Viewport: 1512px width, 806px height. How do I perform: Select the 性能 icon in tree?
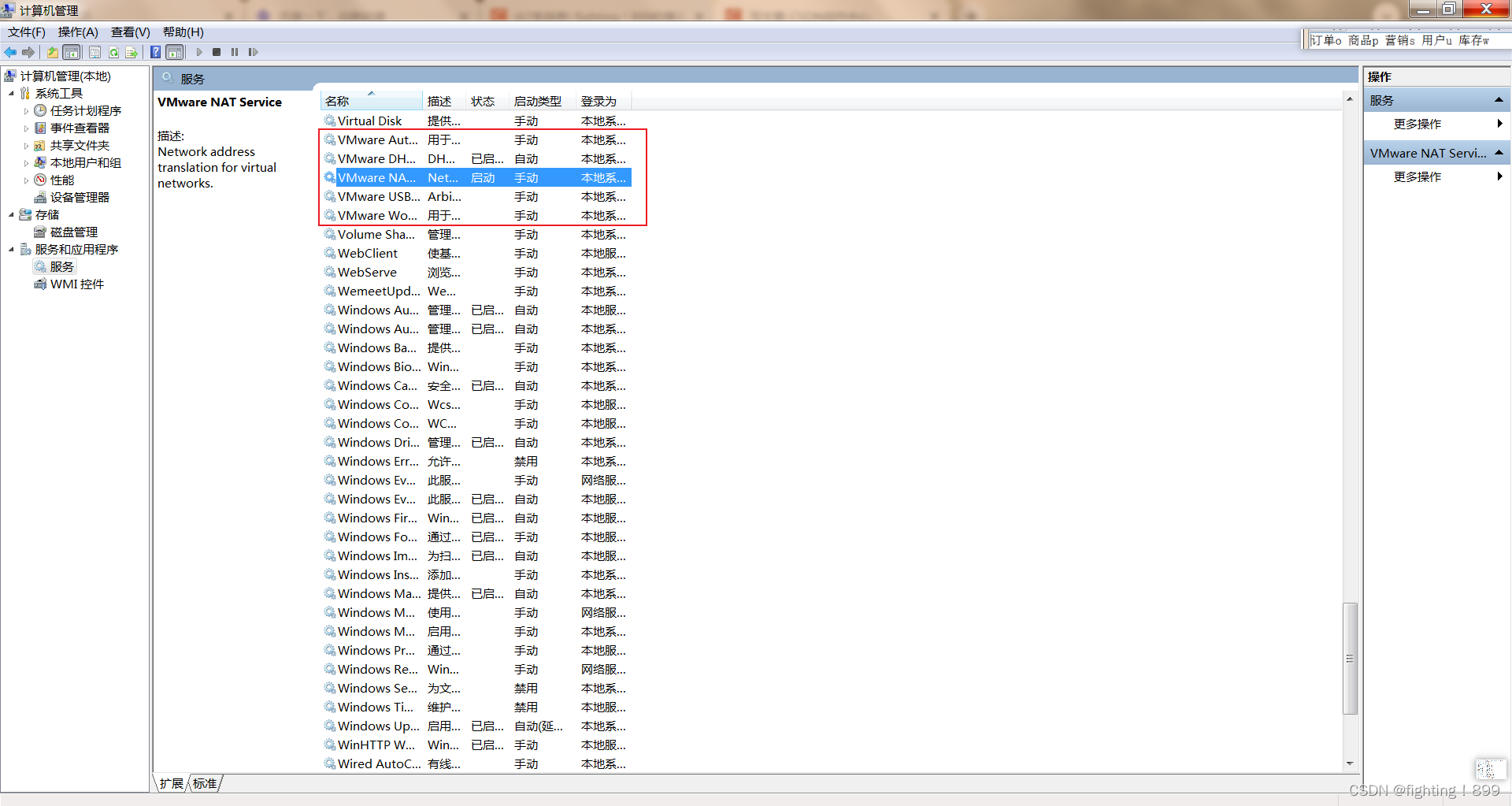point(40,180)
